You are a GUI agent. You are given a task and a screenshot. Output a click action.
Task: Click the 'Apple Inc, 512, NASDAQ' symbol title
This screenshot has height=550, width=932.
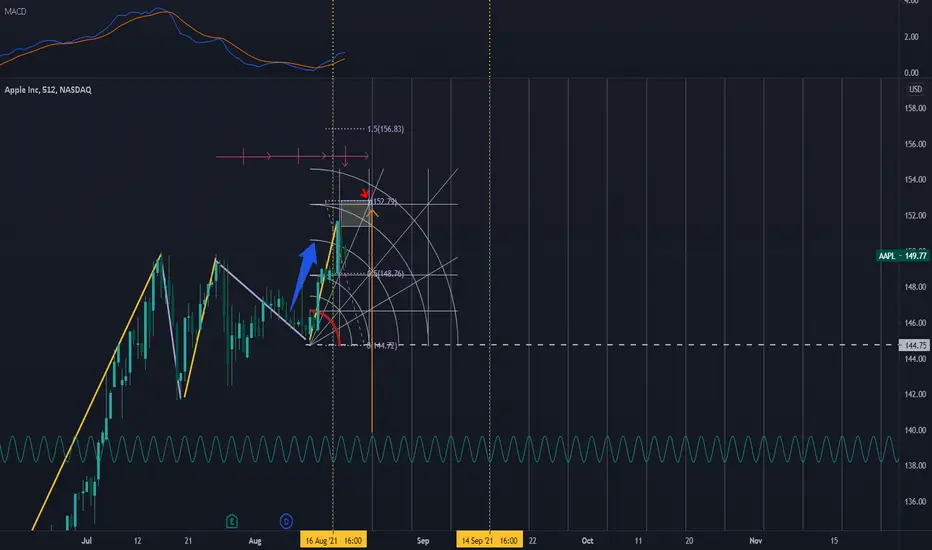coord(48,90)
